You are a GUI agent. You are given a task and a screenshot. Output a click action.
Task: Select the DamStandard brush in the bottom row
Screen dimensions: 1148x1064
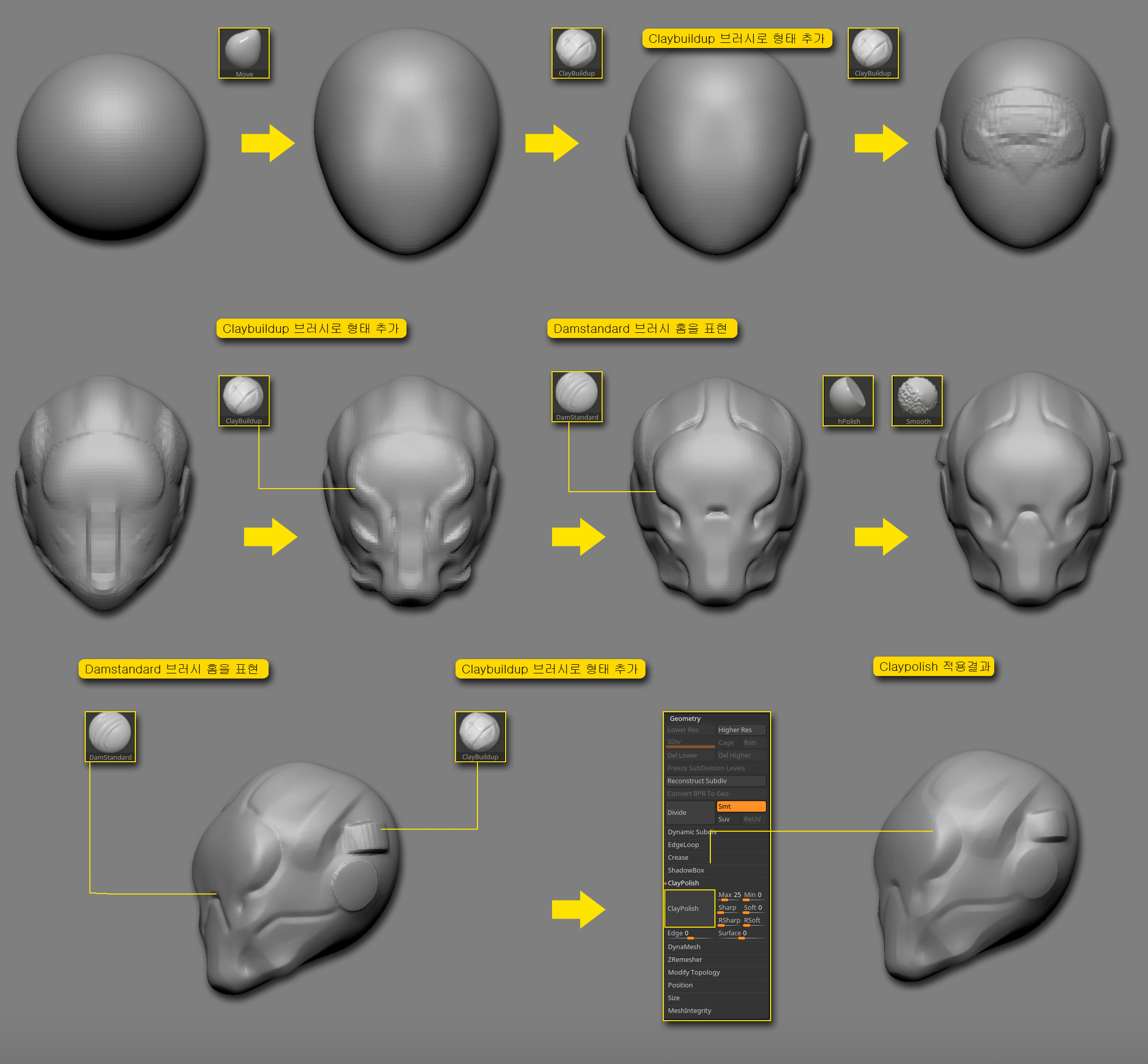click(110, 735)
